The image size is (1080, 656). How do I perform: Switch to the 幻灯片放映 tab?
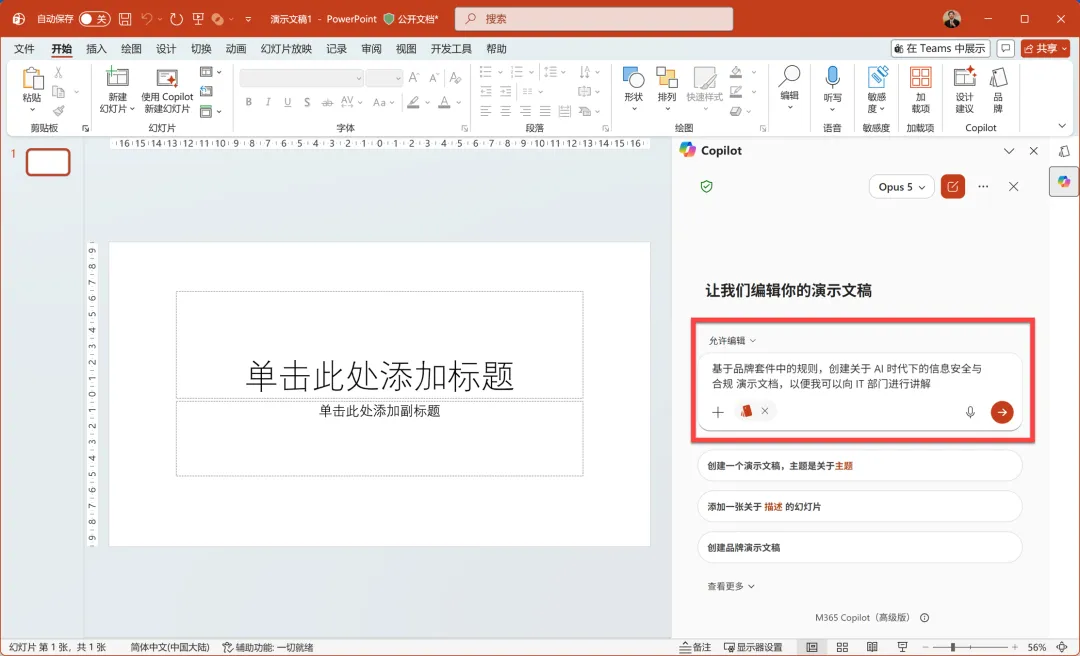(286, 48)
